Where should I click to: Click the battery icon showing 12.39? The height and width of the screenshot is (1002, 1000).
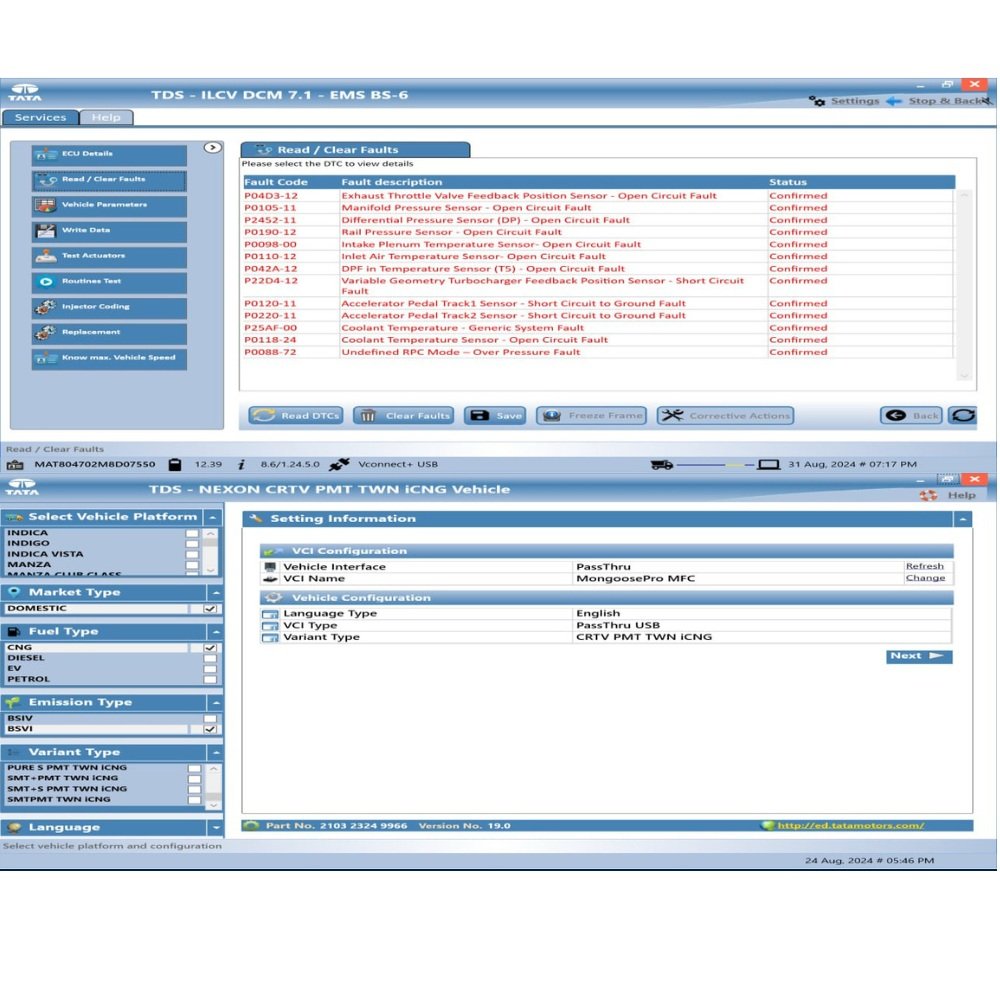(174, 465)
